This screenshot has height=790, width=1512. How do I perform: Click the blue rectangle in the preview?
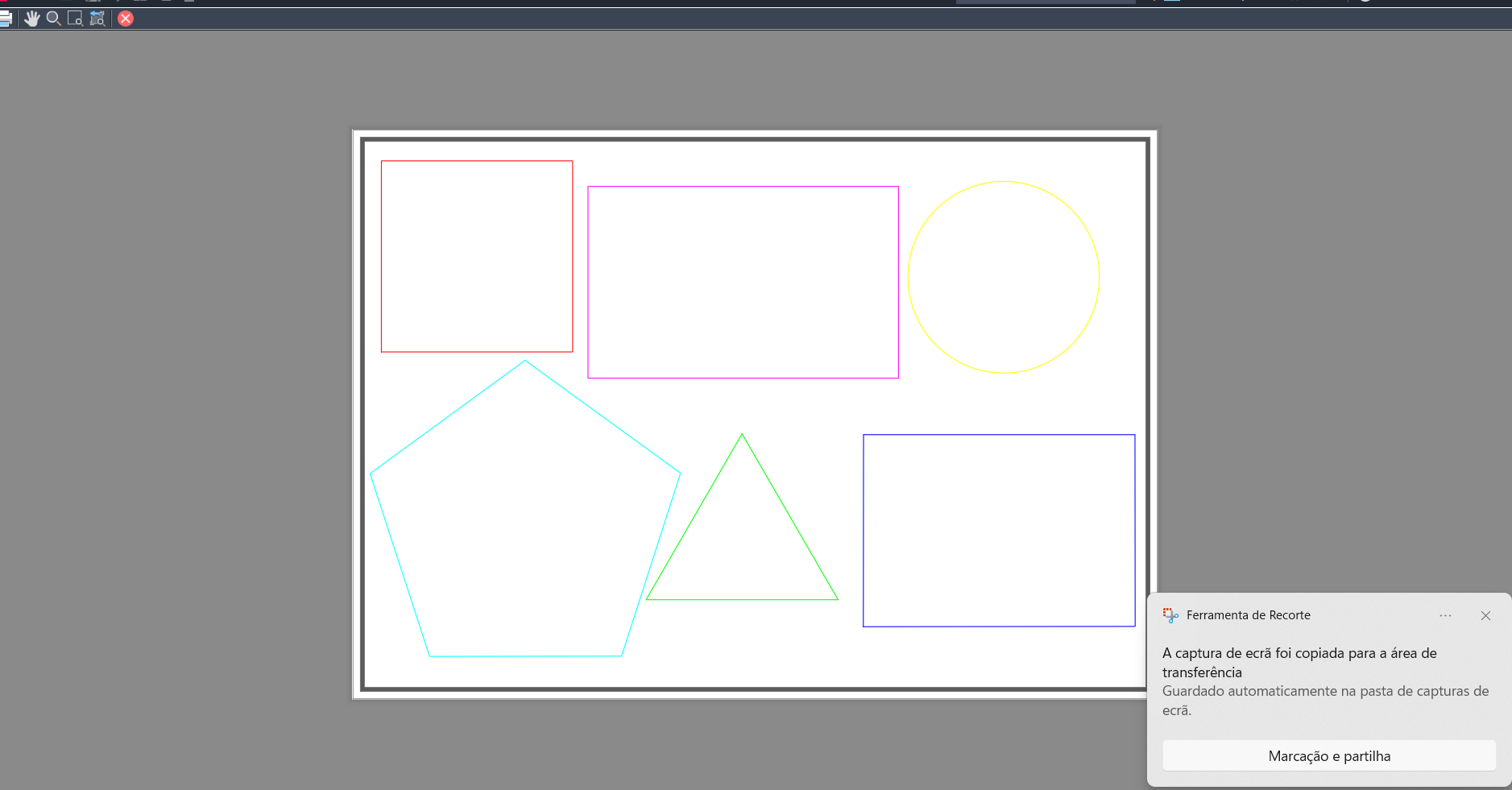coord(999,531)
